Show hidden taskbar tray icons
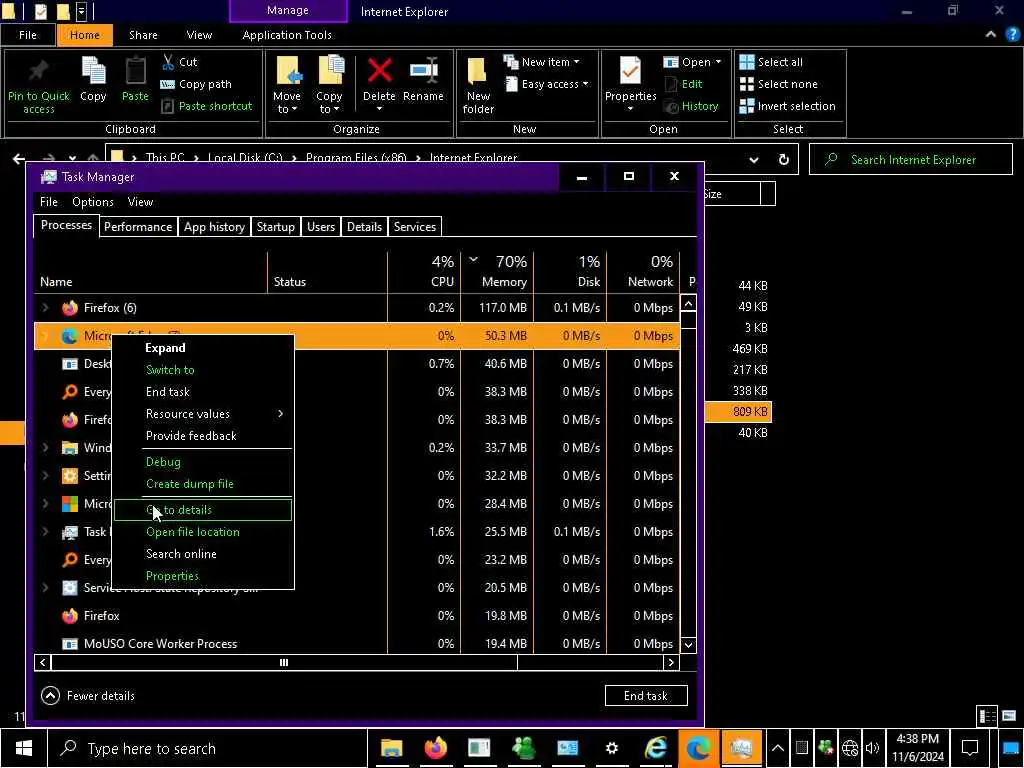This screenshot has width=1024, height=768. point(778,748)
